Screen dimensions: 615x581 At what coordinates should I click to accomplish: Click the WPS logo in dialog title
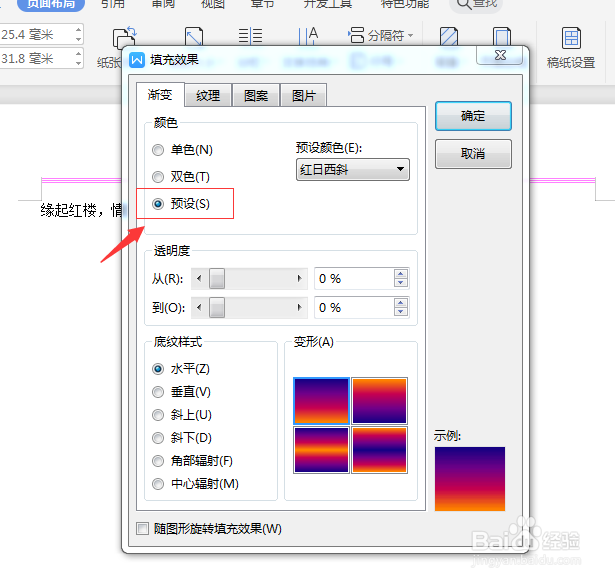point(137,60)
